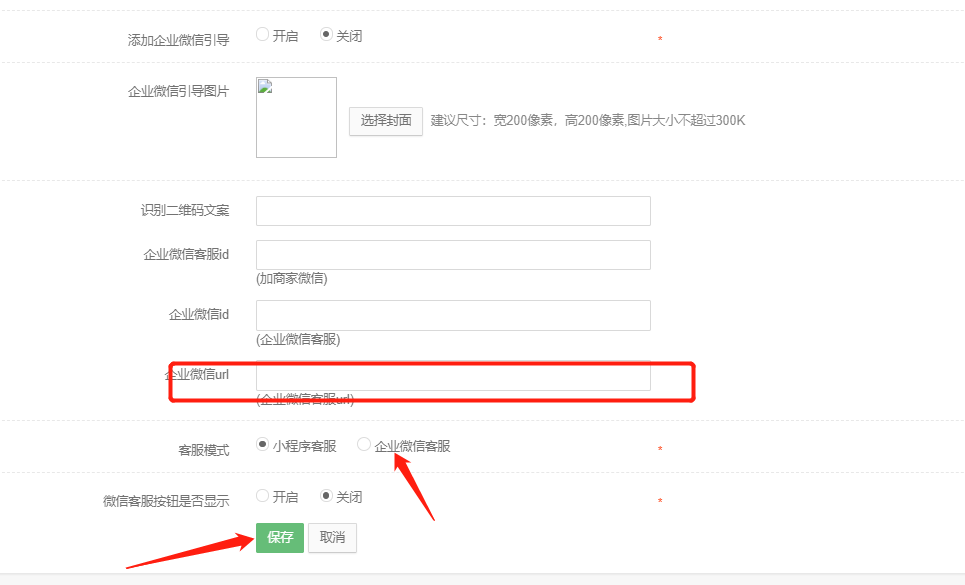Screen dimensions: 965x585
Task: Focus the 企业微信url input field
Action: (454, 376)
